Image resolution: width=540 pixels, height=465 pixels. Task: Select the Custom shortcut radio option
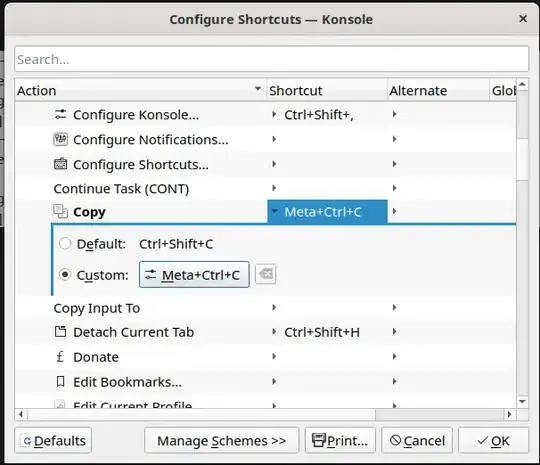click(x=65, y=275)
